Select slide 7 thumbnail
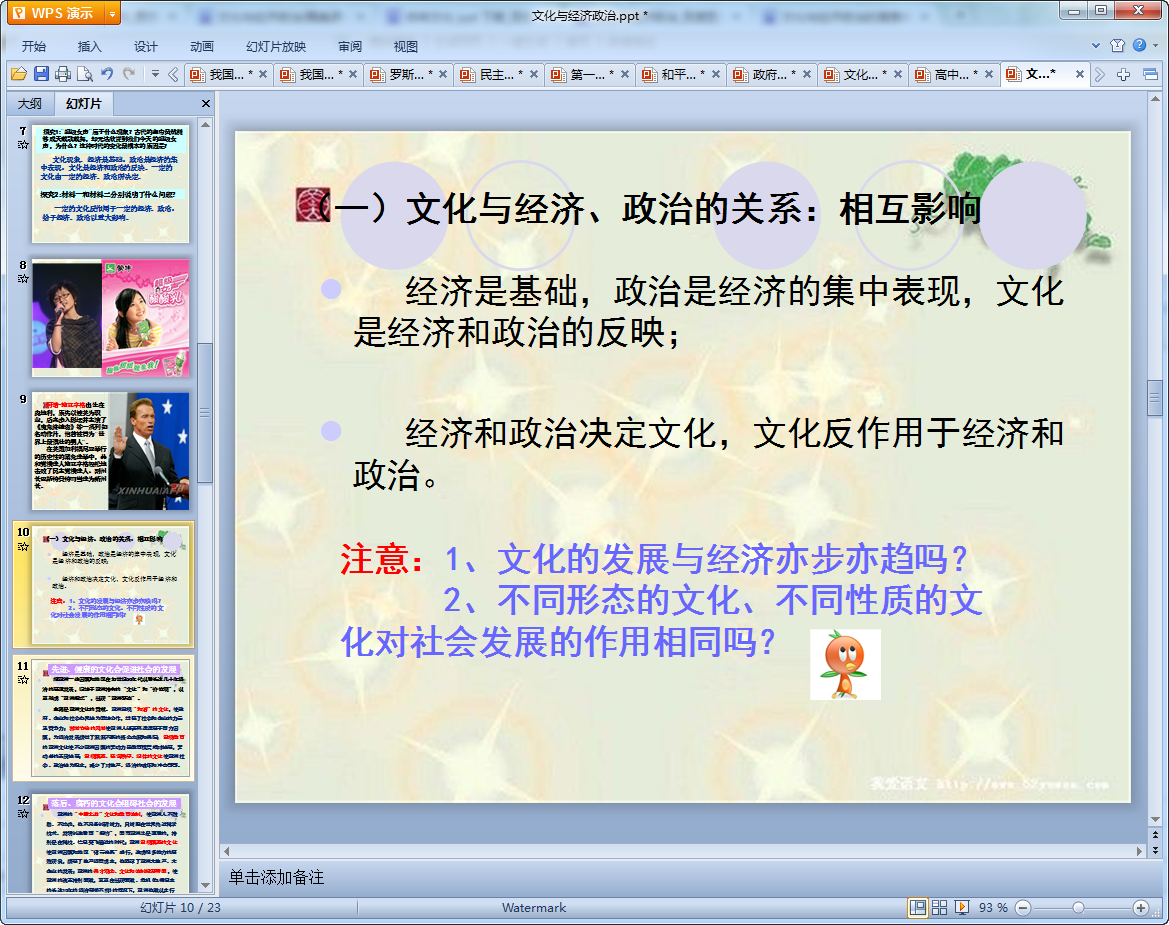The width and height of the screenshot is (1169, 925). click(x=110, y=183)
